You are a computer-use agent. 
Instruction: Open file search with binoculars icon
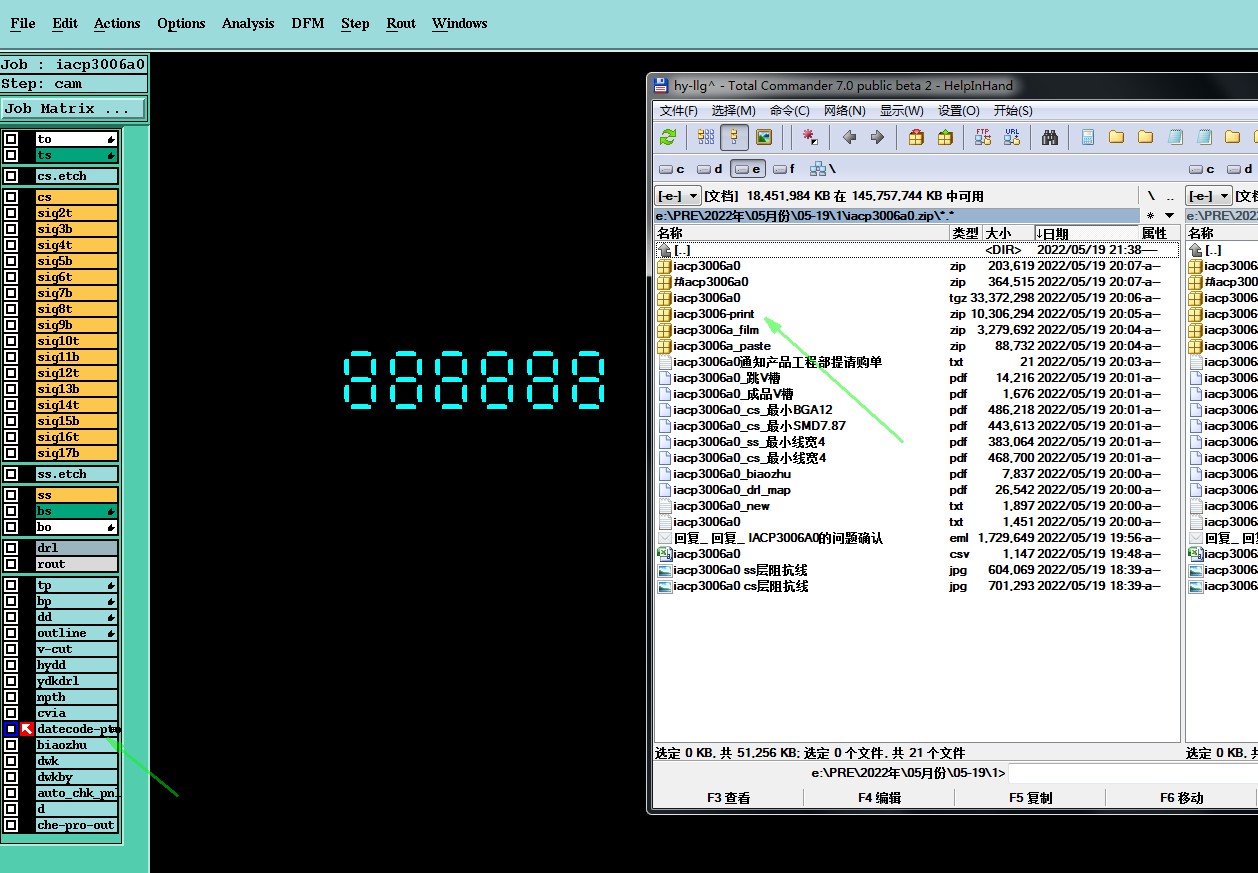[1050, 137]
